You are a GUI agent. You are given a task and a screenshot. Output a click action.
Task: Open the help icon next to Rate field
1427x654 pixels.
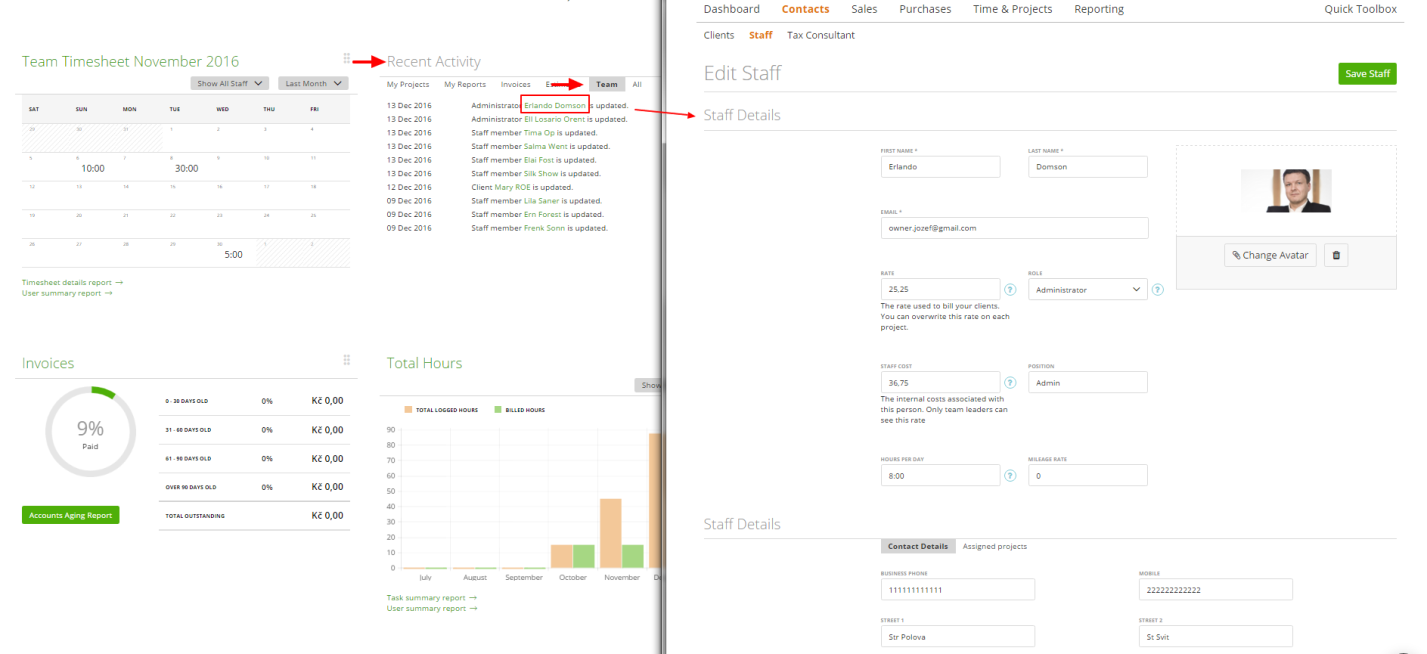click(1010, 290)
